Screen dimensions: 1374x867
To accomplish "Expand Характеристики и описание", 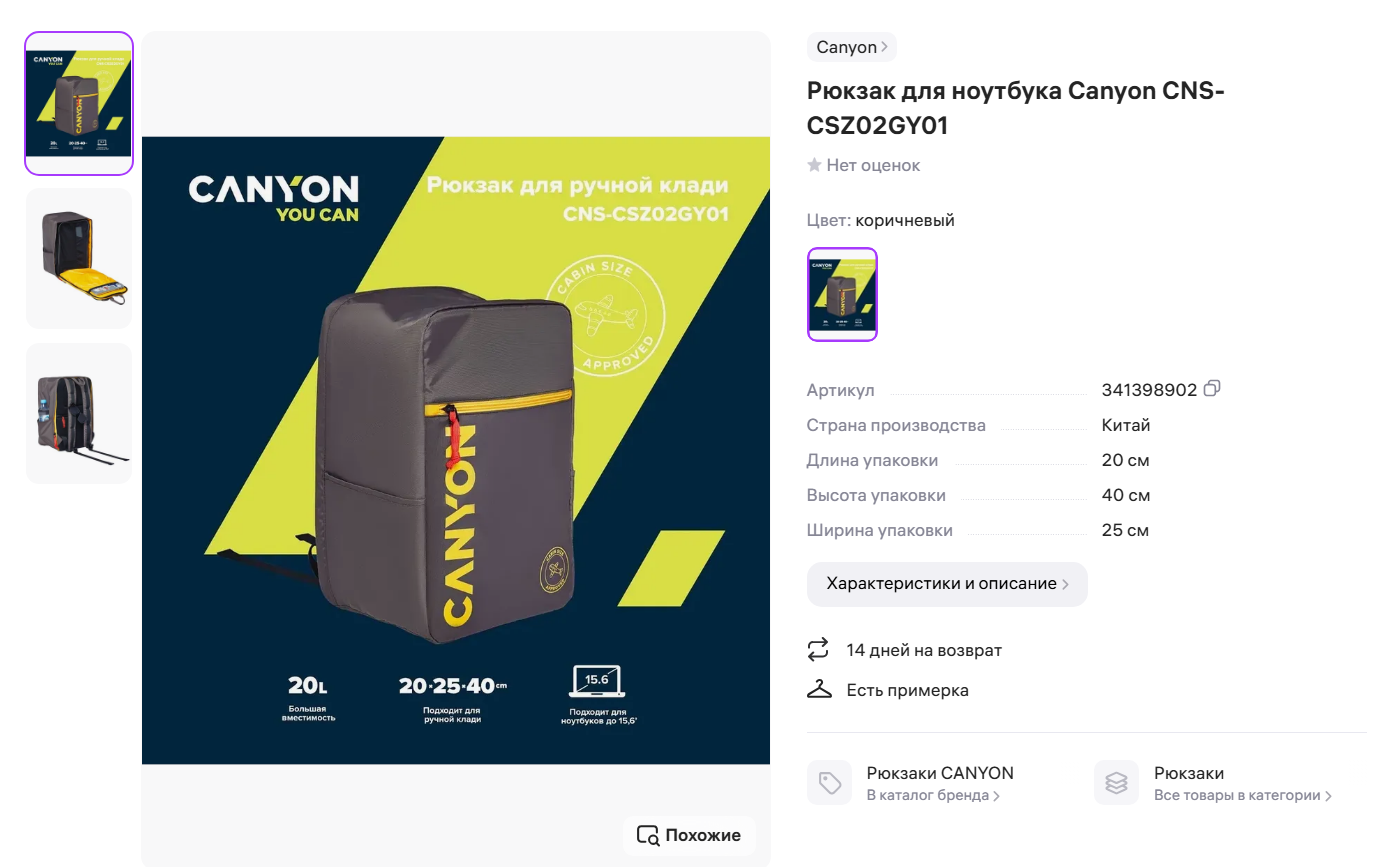I will pyautogui.click(x=947, y=584).
